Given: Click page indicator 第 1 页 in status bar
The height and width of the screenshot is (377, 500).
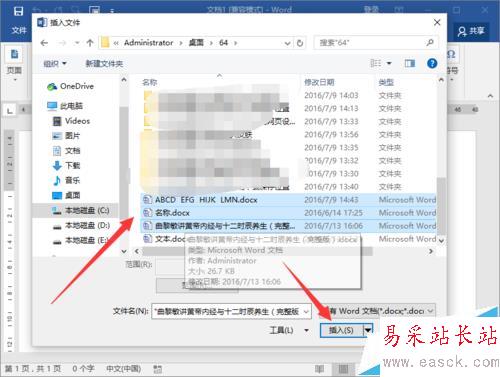Looking at the screenshot, I should click(33, 369).
